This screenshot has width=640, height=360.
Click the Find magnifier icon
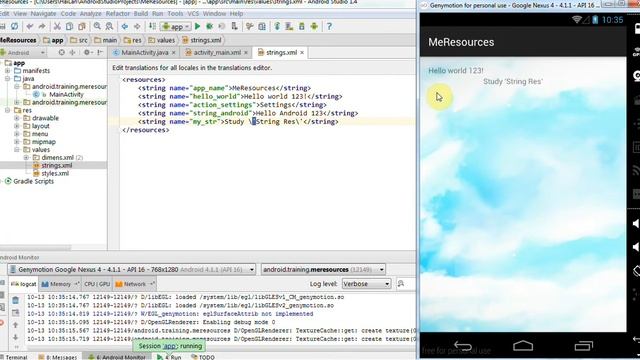[x=97, y=27]
